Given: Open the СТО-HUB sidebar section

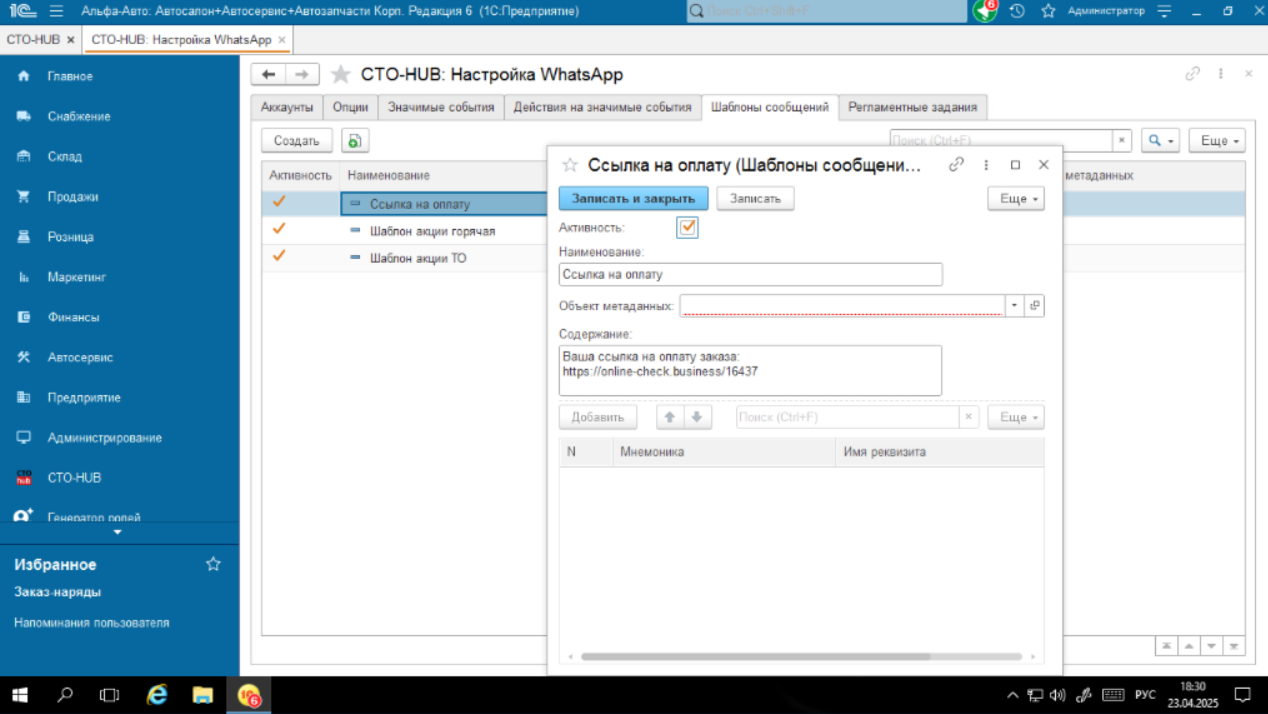Looking at the screenshot, I should point(74,478).
